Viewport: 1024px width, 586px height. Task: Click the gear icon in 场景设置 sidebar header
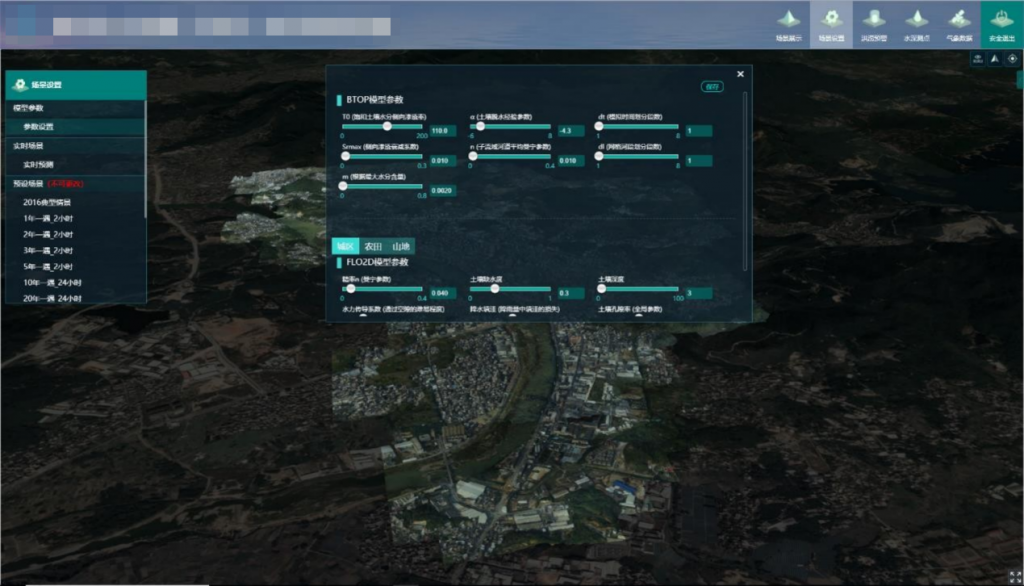(x=20, y=84)
